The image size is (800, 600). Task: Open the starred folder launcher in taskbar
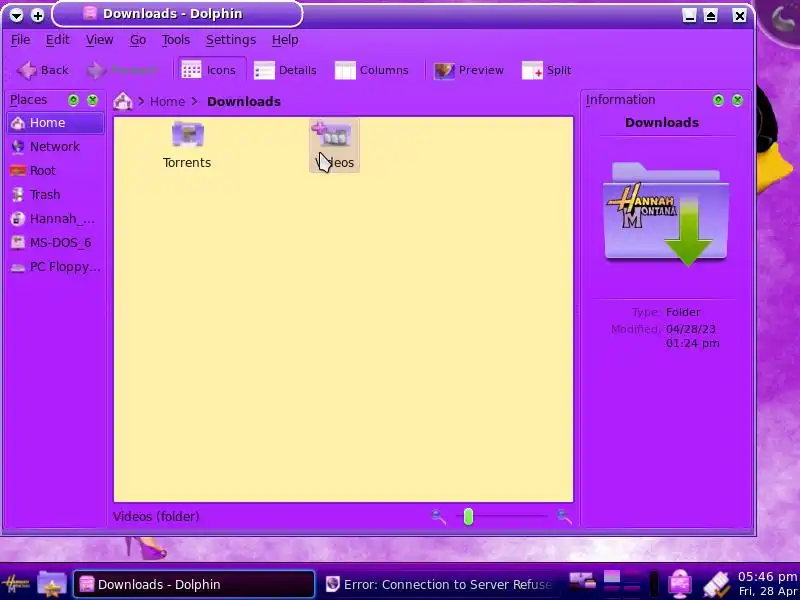pos(52,584)
